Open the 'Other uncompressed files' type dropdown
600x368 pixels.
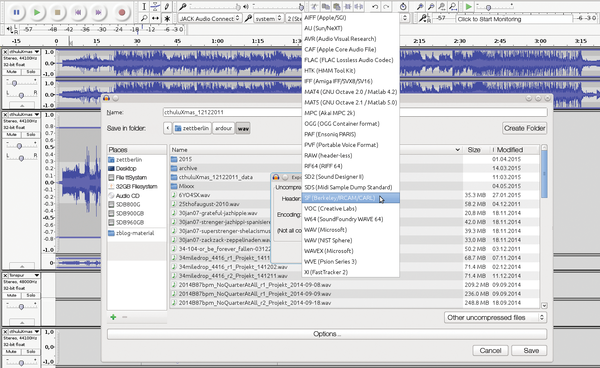(495, 318)
